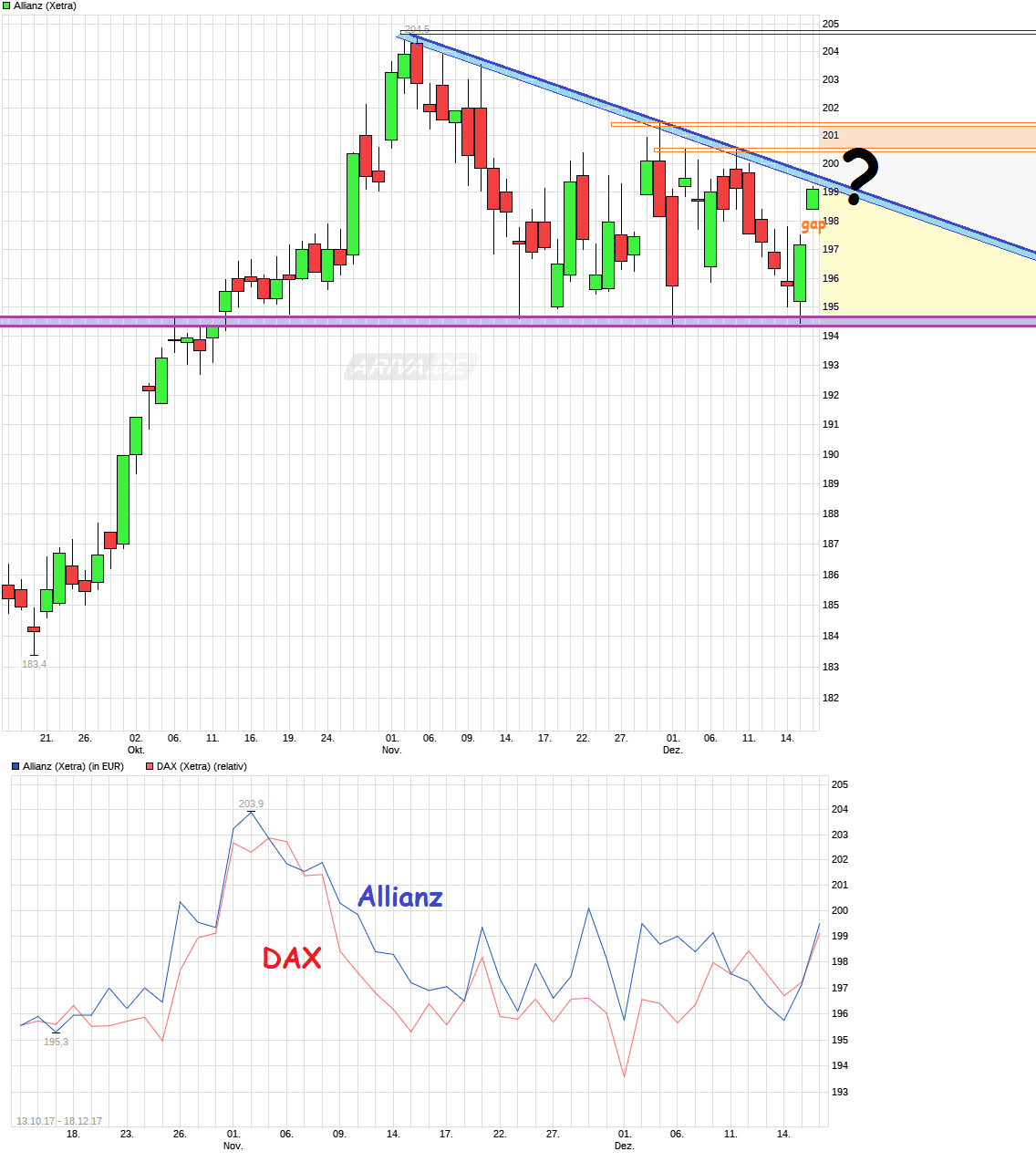Viewport: 1036px width, 1162px height.
Task: Click the date range text '13.10.17 - 18.12.17'
Action: (x=58, y=1120)
